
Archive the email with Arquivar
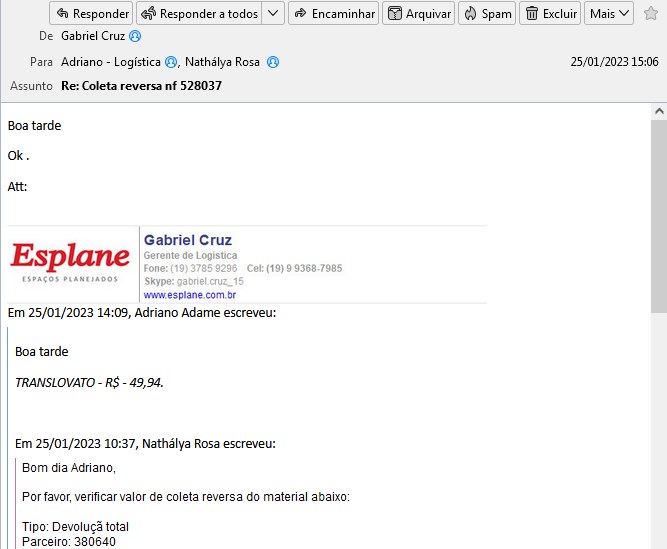pos(419,14)
